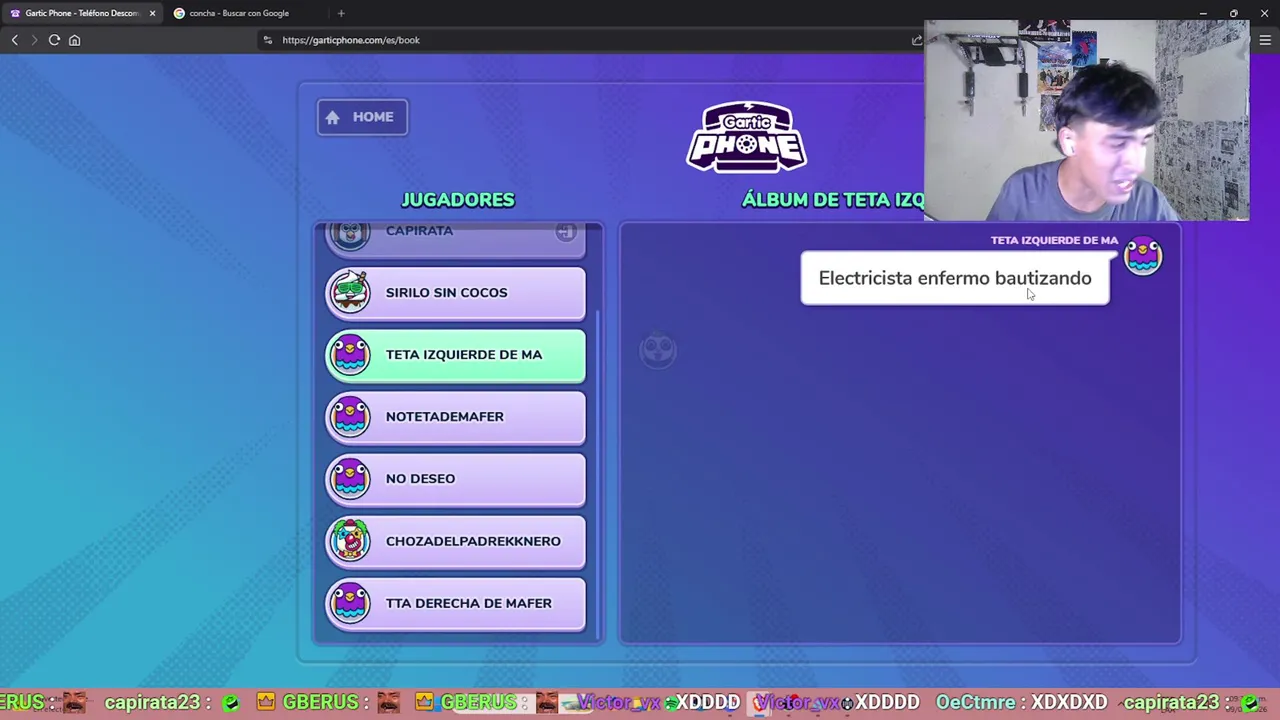Select player TTA DERECHA DE MAFER
Image resolution: width=1280 pixels, height=720 pixels.
click(455, 603)
